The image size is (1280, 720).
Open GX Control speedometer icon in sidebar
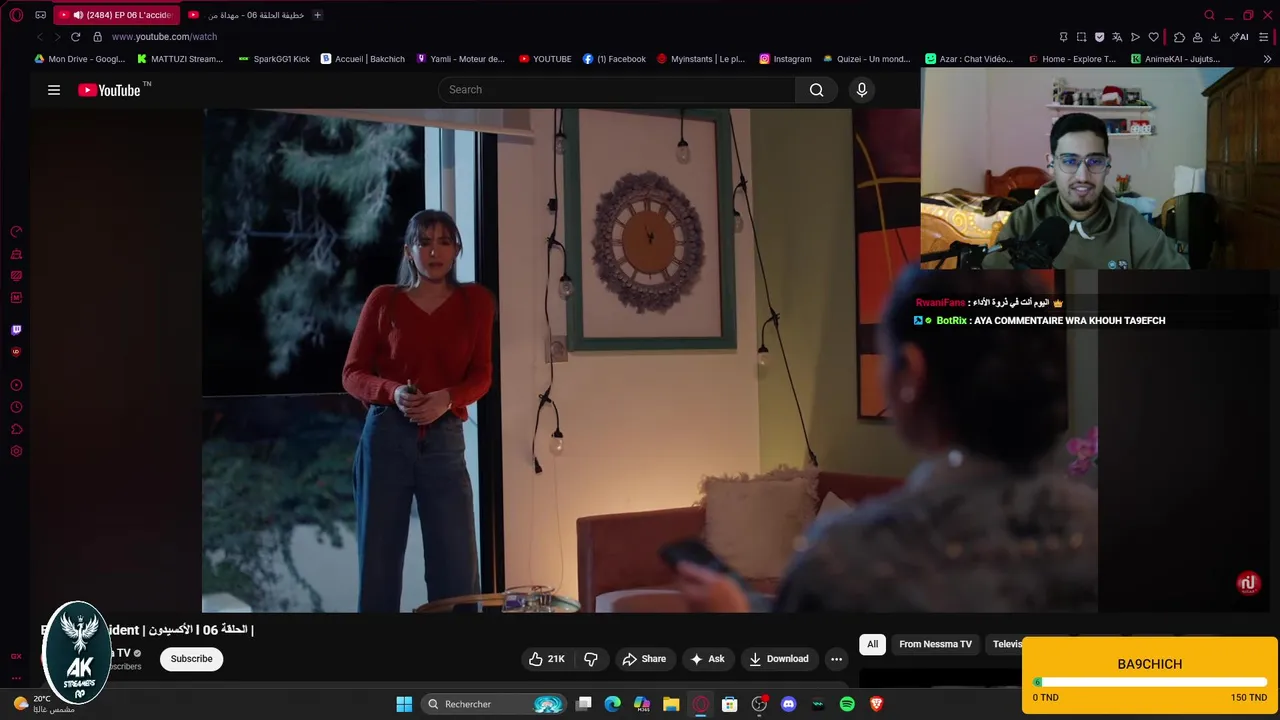(16, 232)
